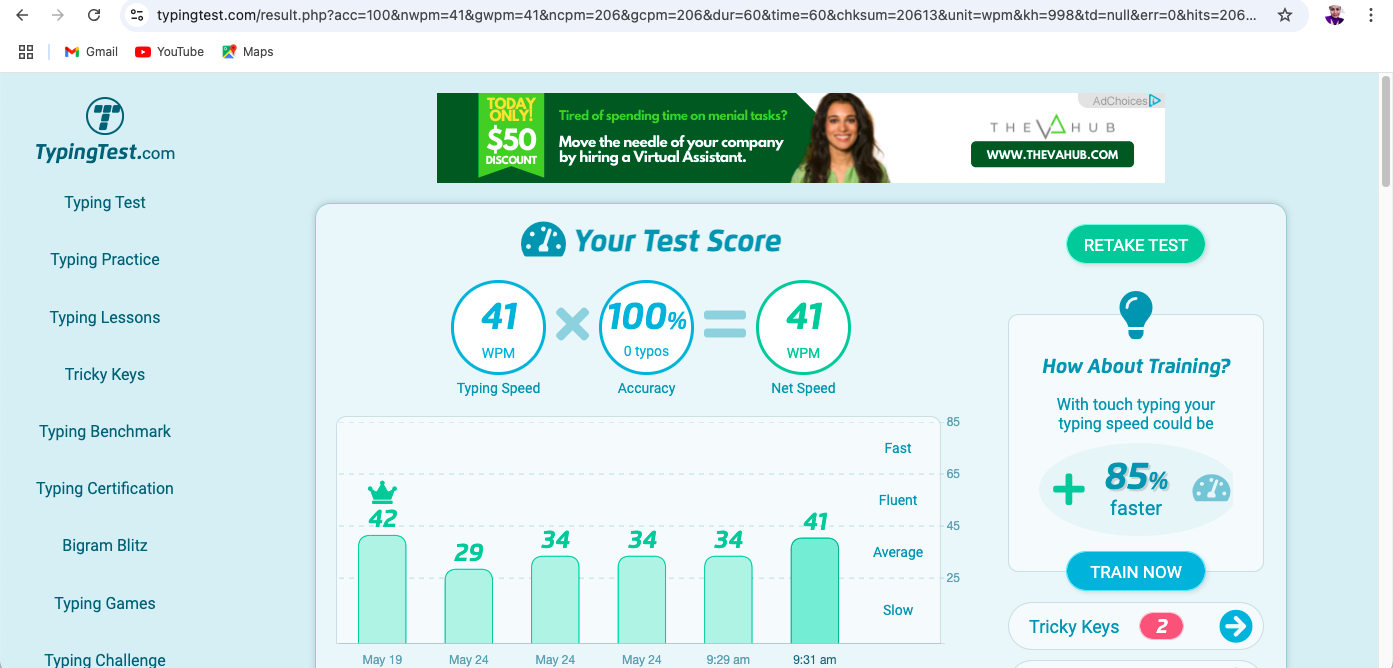Click the 9:31 am bar showing 41
Screen dimensions: 1393x668
click(x=815, y=591)
